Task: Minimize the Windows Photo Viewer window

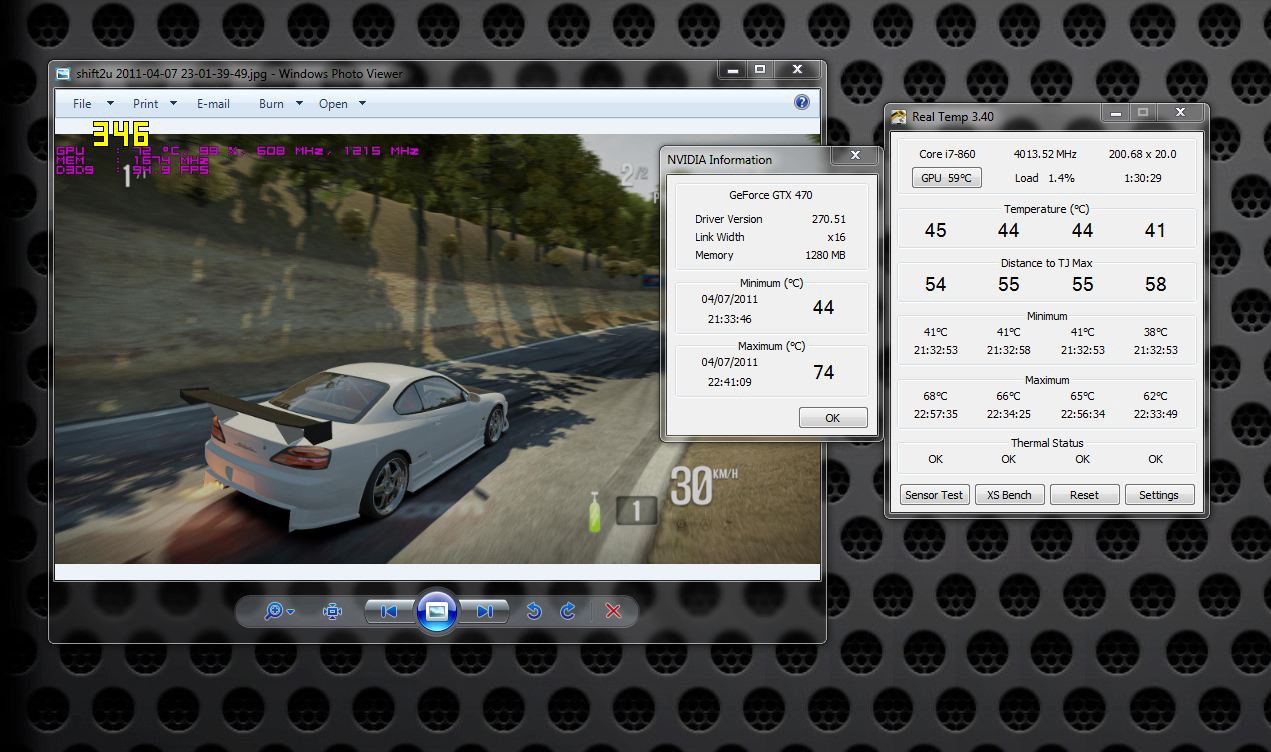Action: (x=732, y=70)
